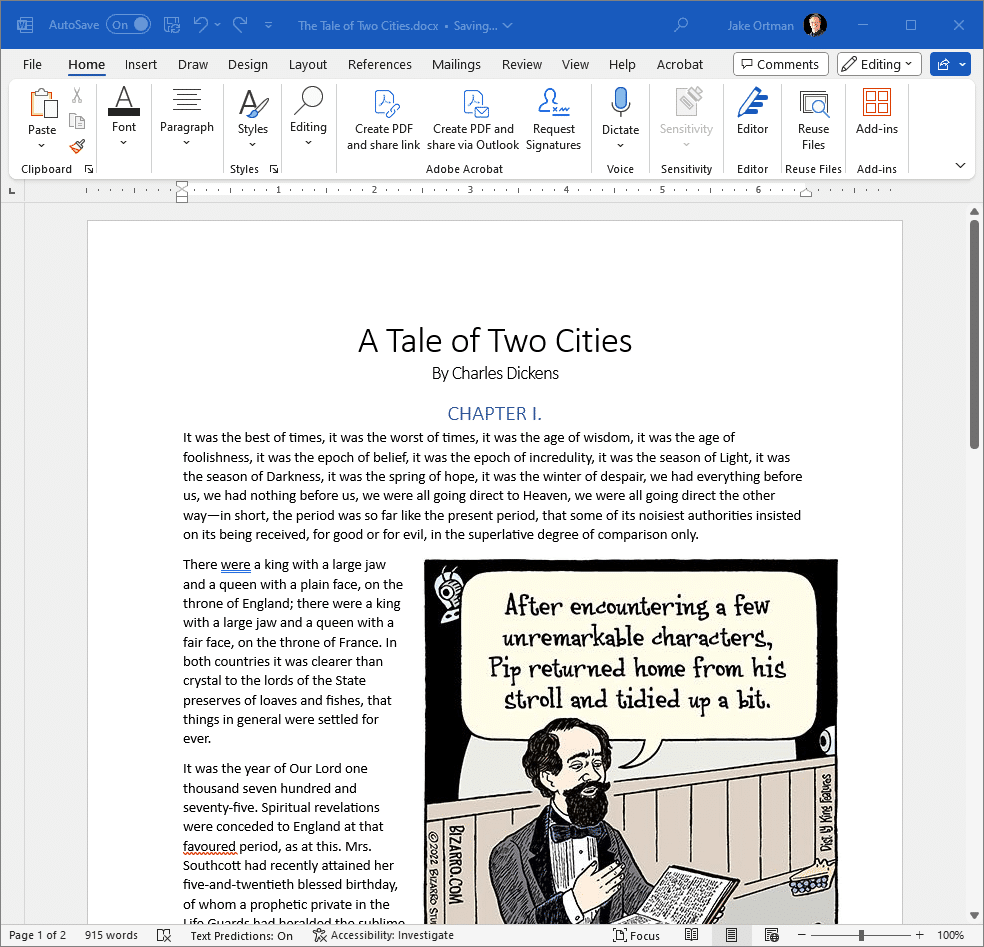Switch to Web Layout view

[x=771, y=935]
